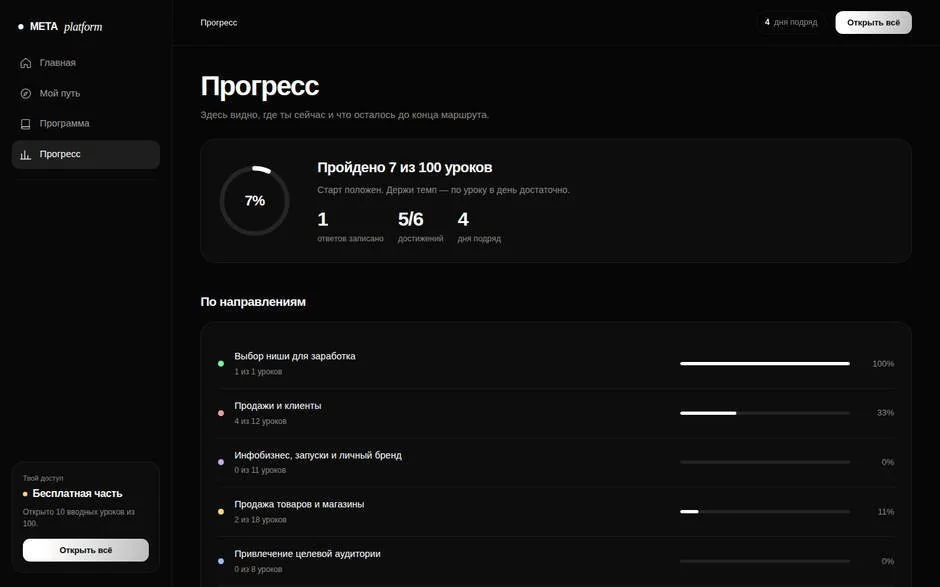Screen dimensions: 940x587
Task: Click the green dot for Выбор ниши для заработка
Action: (x=221, y=363)
